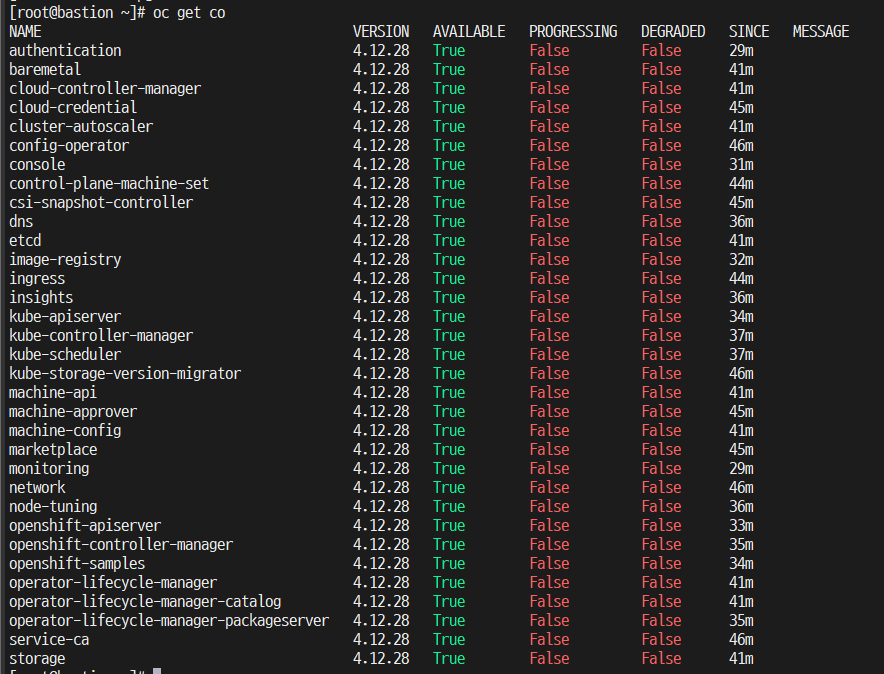Screen dimensions: 884x674
Task: Click the version number in the console row
Action: click(x=381, y=164)
